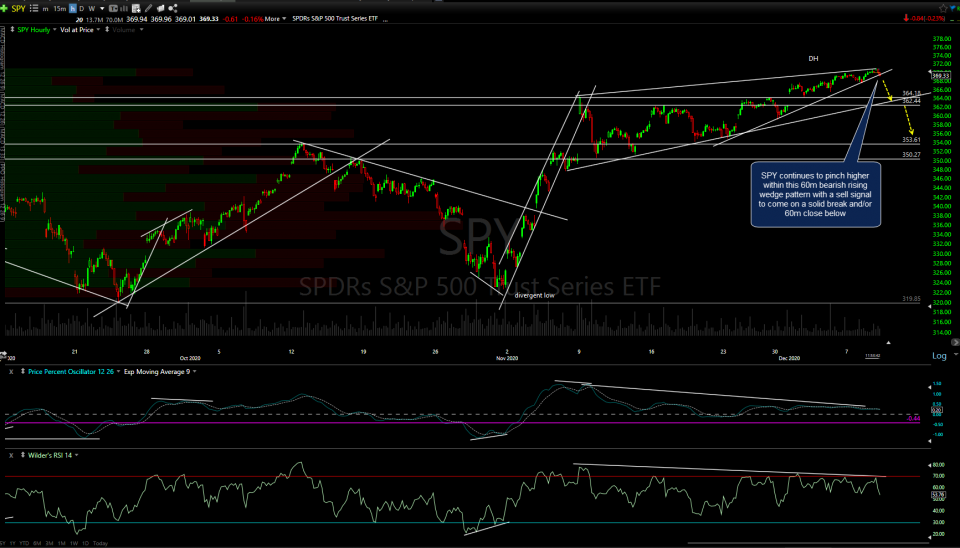The height and width of the screenshot is (548, 960).
Task: Click the time marker on the date axis
Action: pos(872,356)
